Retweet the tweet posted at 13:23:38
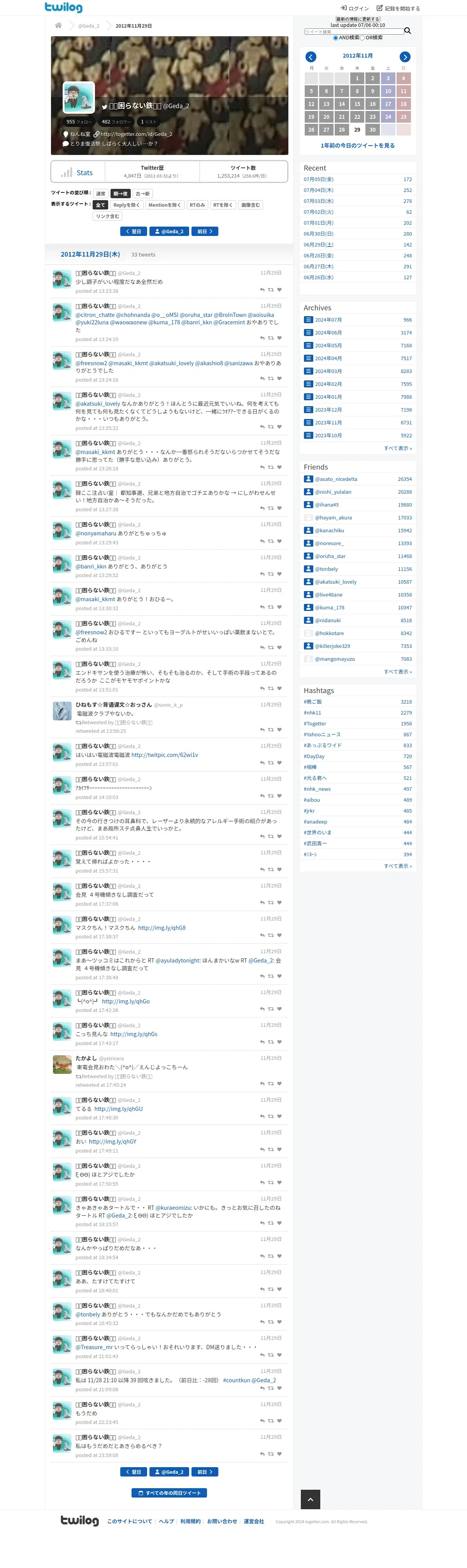467x1568 pixels. [x=270, y=290]
